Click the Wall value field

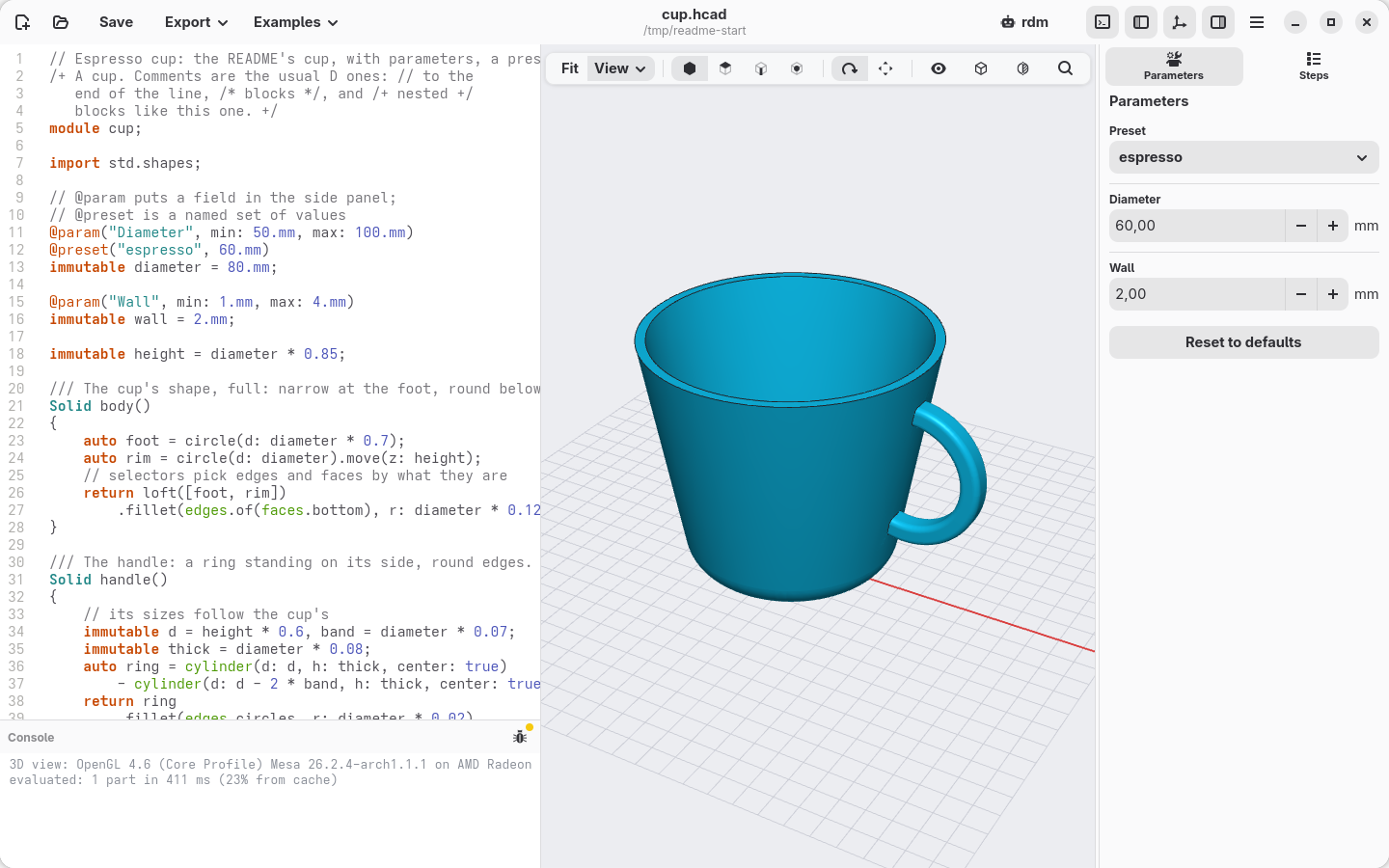click(x=1197, y=294)
